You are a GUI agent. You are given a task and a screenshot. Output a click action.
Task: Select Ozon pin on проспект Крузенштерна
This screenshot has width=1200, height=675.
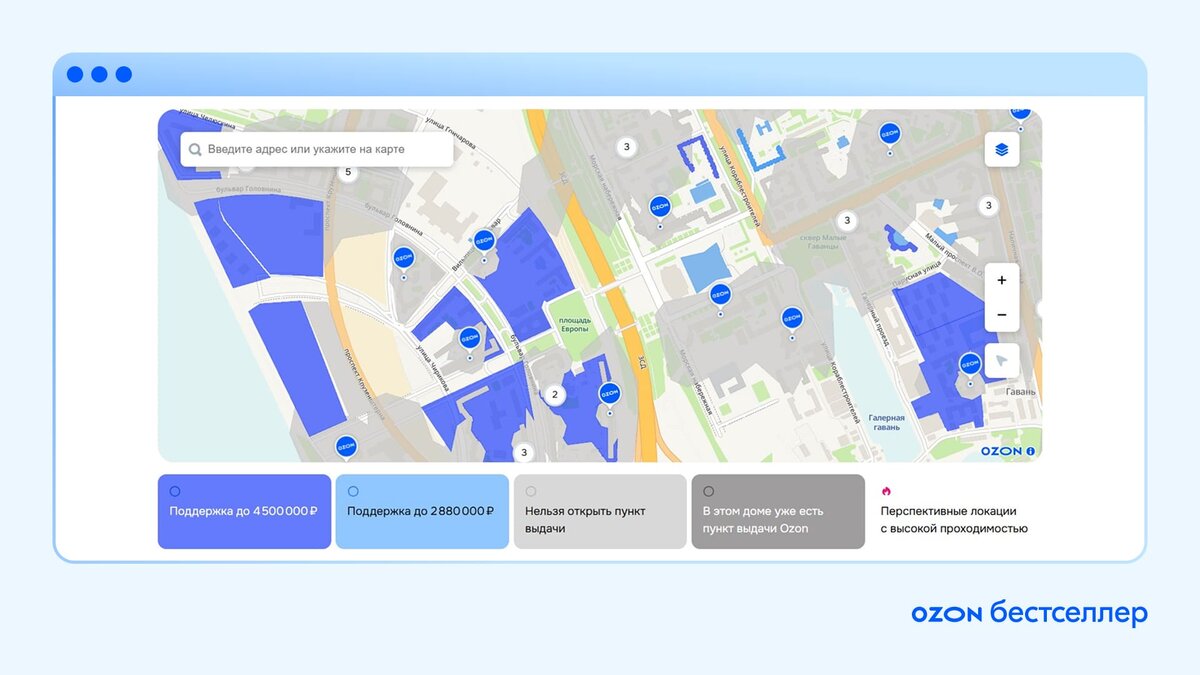[346, 447]
